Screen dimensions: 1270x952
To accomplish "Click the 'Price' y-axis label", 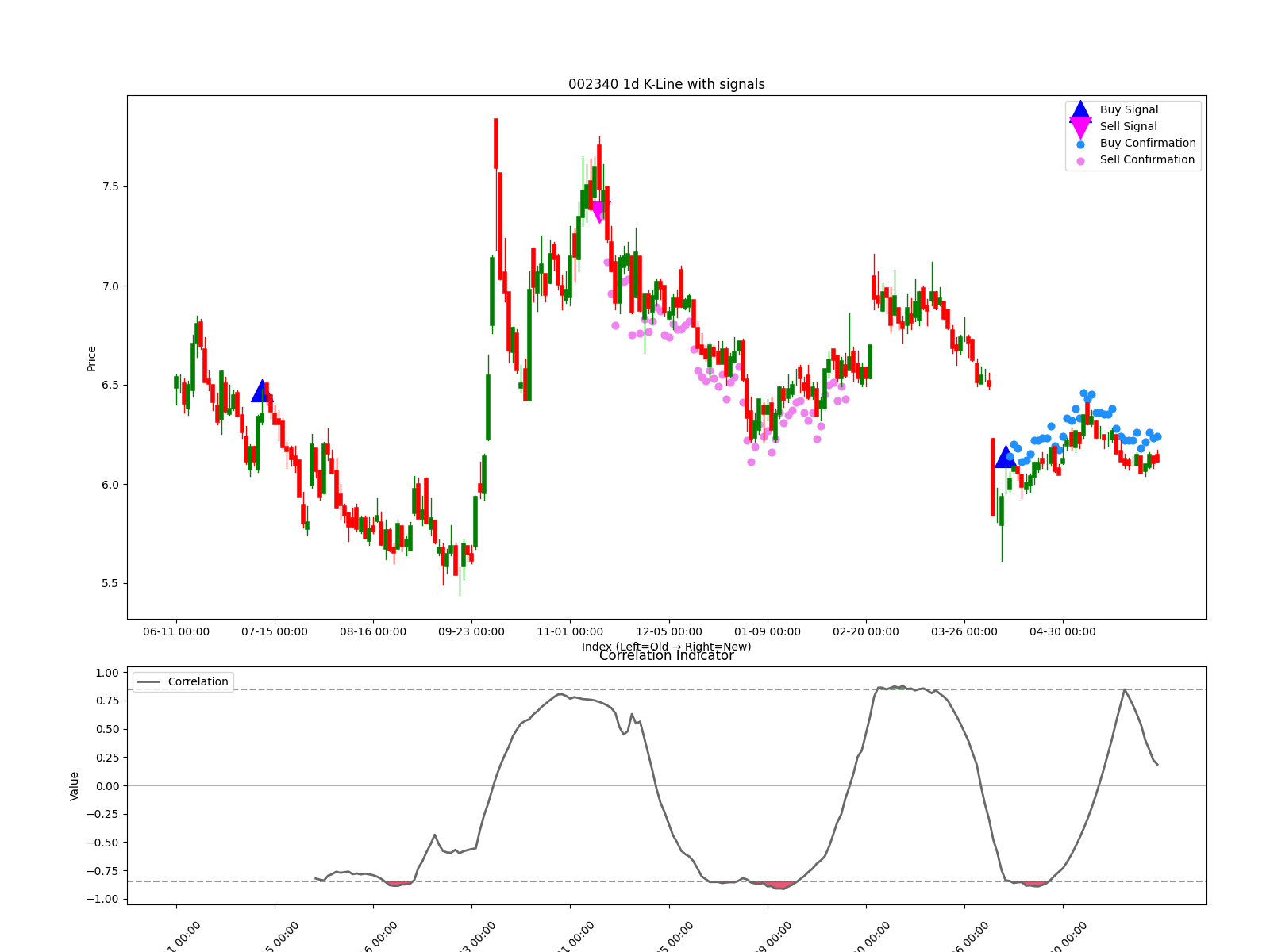I will [91, 359].
